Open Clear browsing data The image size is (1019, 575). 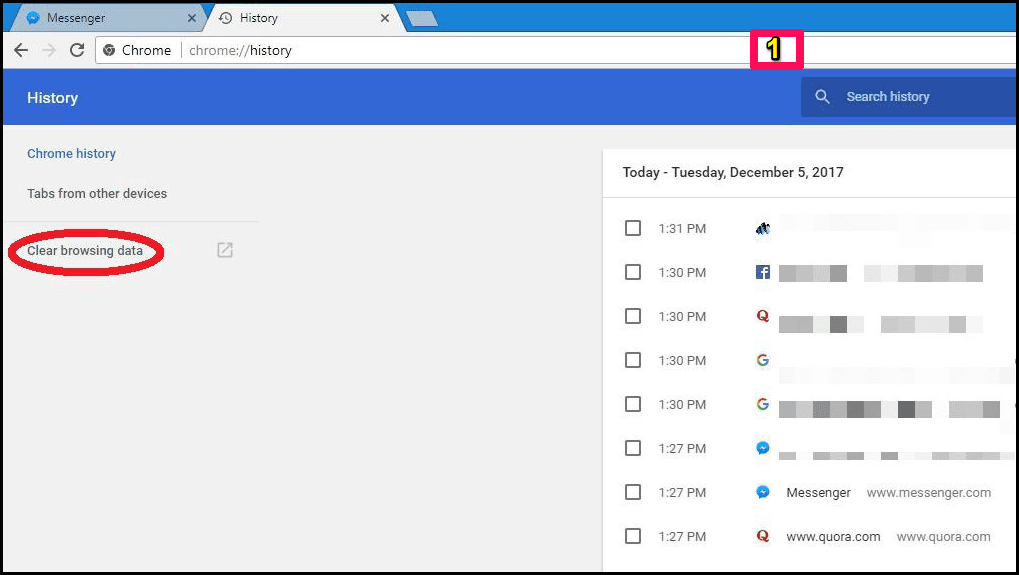click(85, 251)
